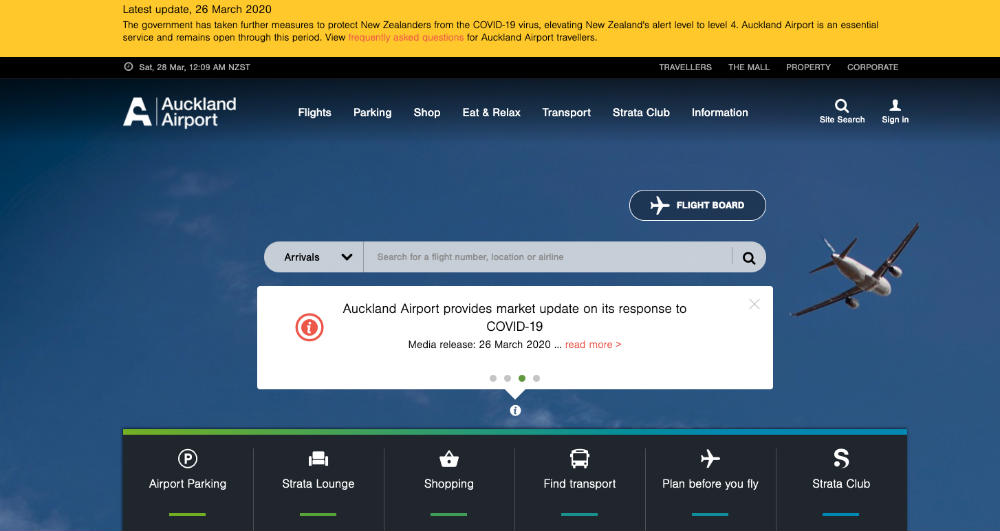1000x531 pixels.
Task: Open the Eat & Relax menu
Action: click(x=491, y=112)
